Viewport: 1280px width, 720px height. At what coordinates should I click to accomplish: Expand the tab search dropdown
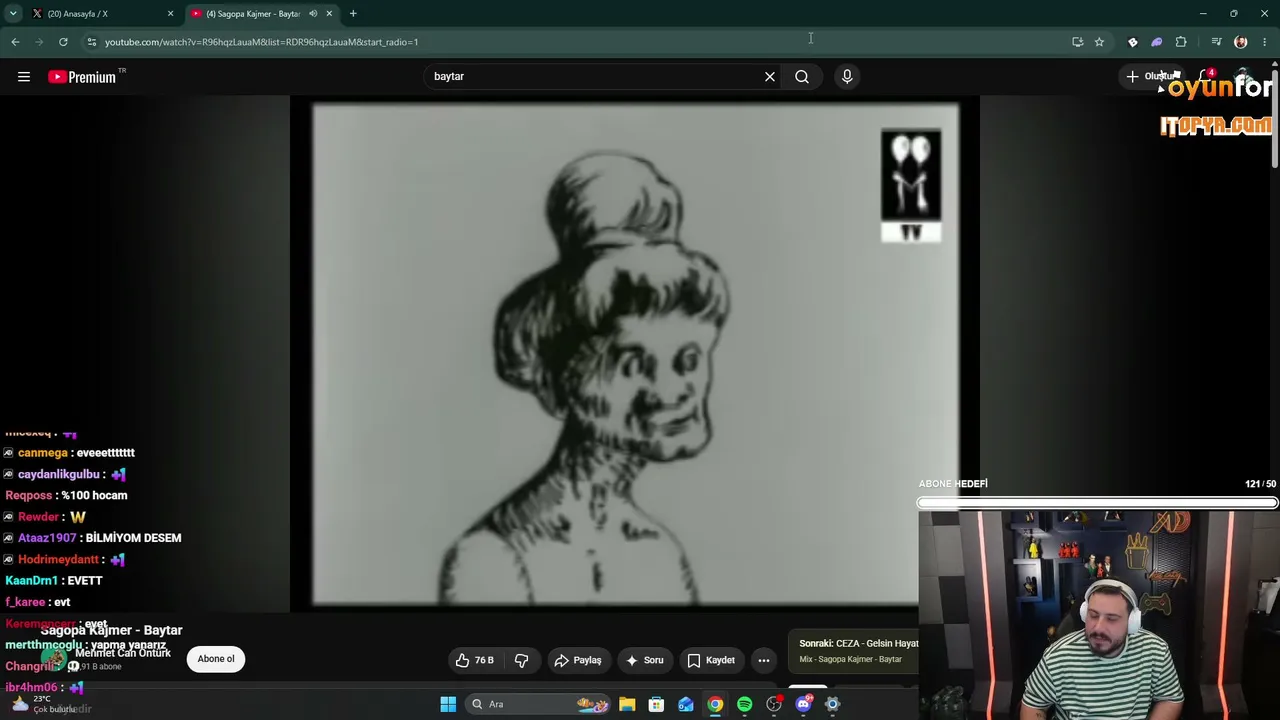[x=13, y=14]
